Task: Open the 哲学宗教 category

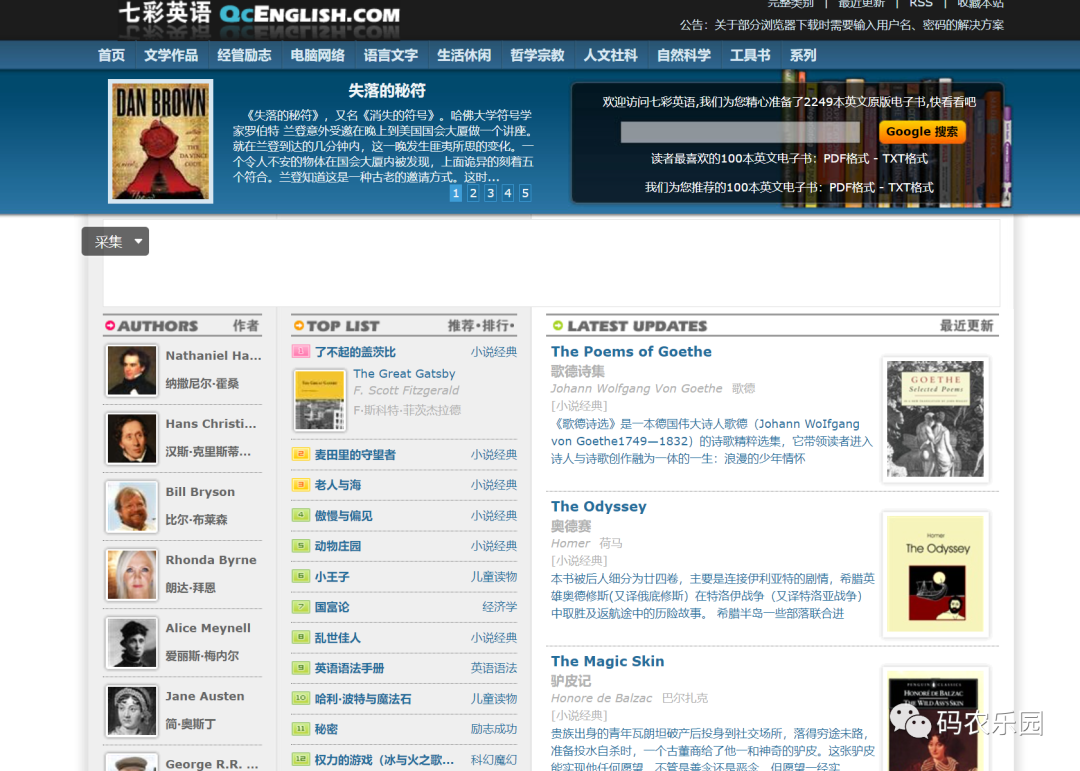Action: click(x=537, y=55)
